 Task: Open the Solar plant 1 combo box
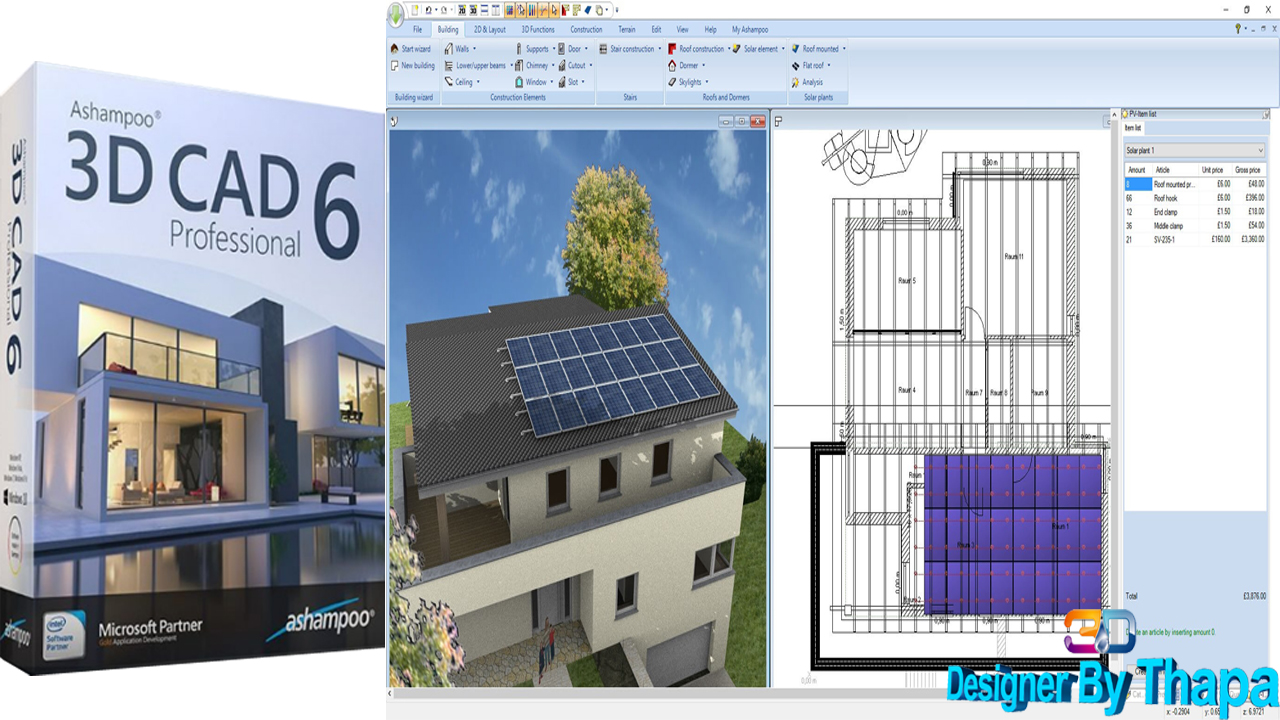pyautogui.click(x=1194, y=150)
